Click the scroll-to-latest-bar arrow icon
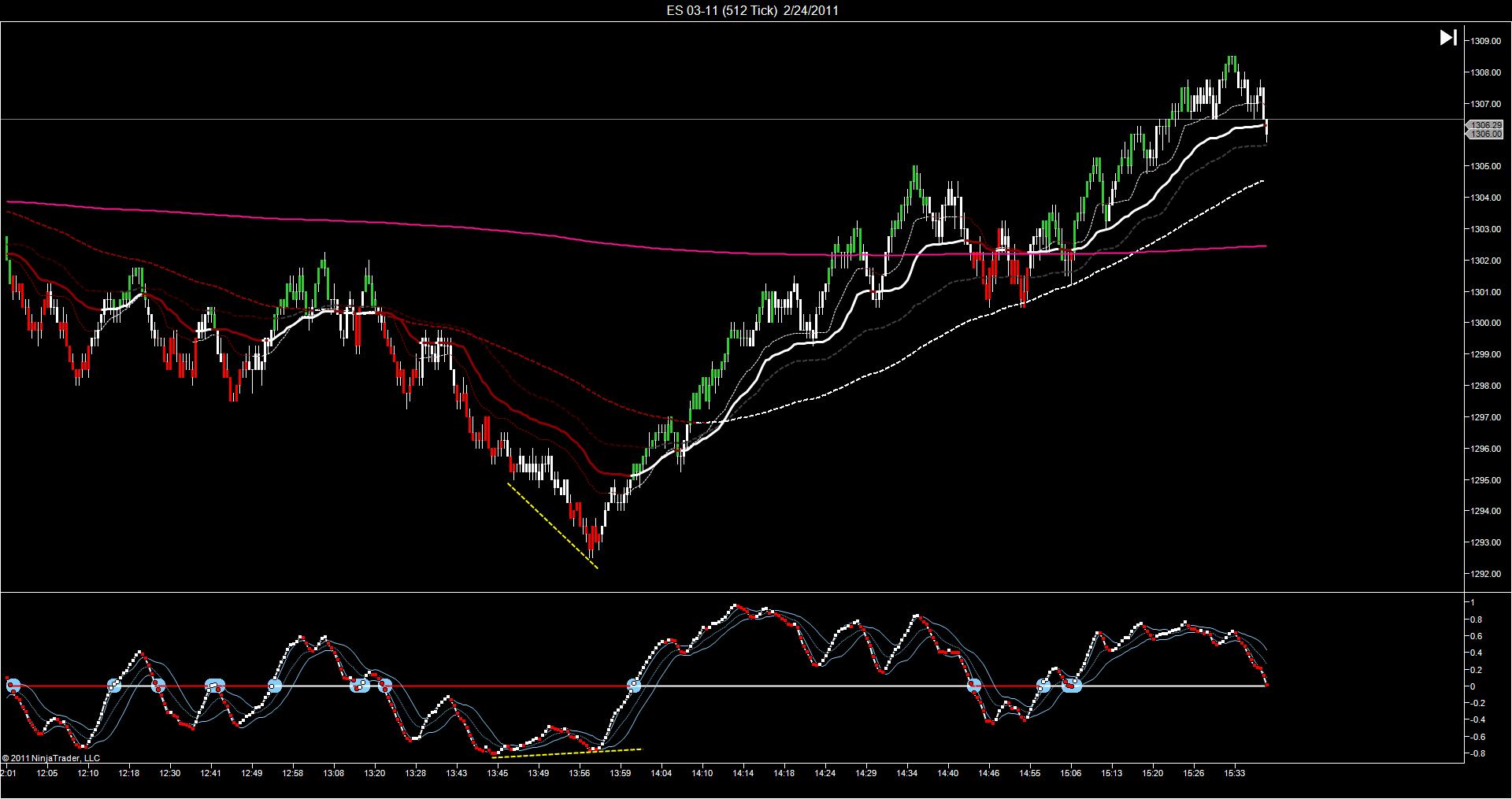The height and width of the screenshot is (799, 1512). (x=1448, y=38)
